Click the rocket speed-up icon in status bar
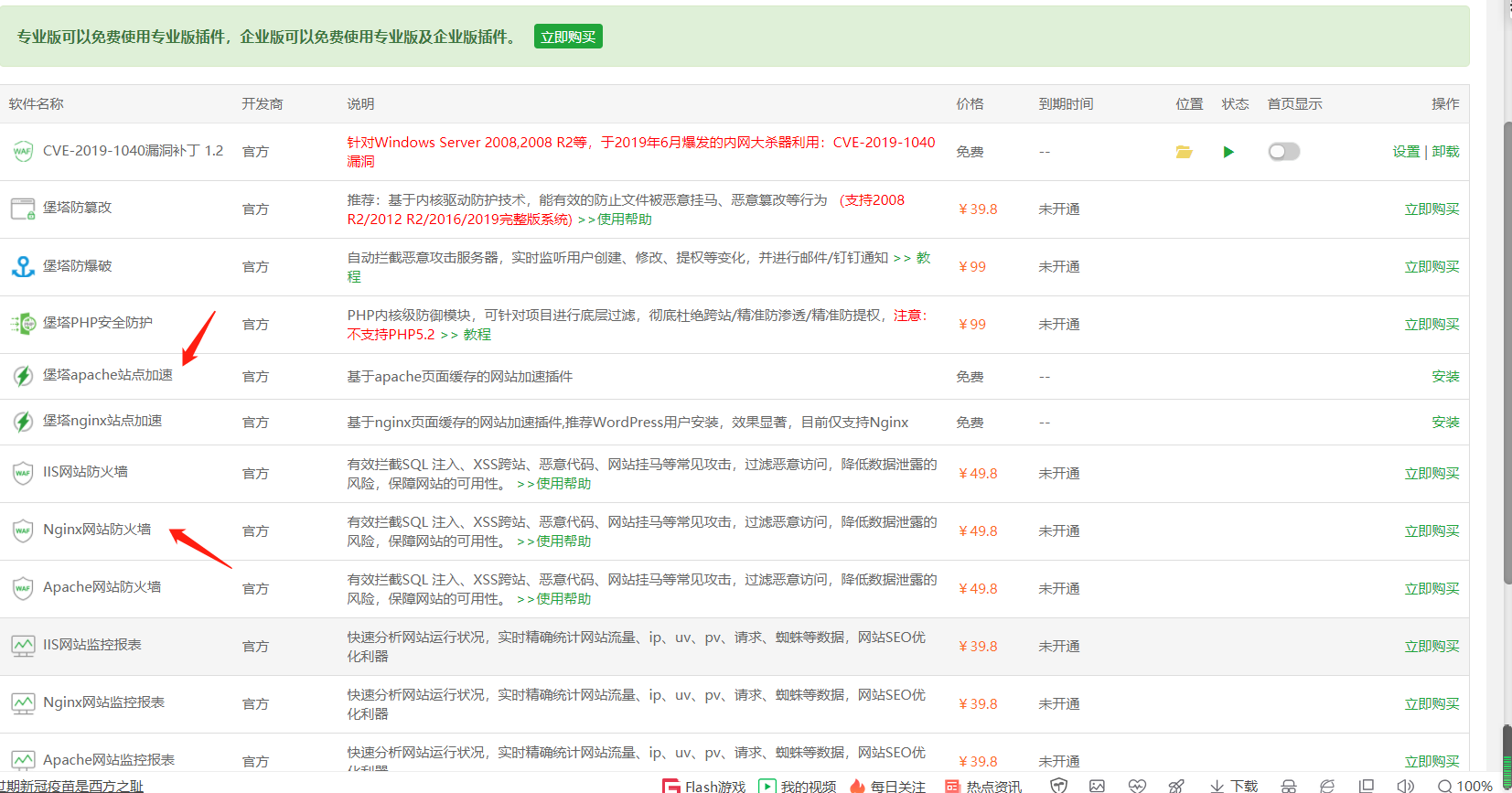1512x793 pixels. (x=1177, y=786)
